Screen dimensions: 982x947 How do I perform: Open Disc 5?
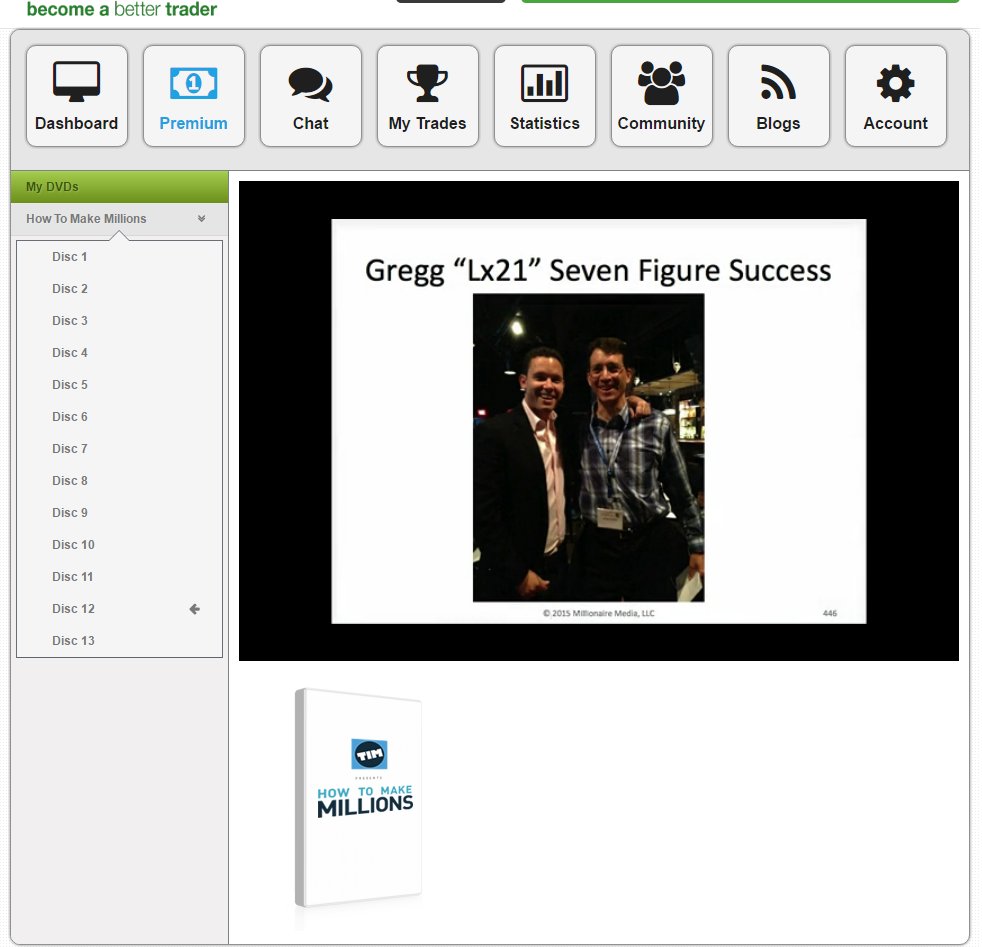(x=70, y=385)
